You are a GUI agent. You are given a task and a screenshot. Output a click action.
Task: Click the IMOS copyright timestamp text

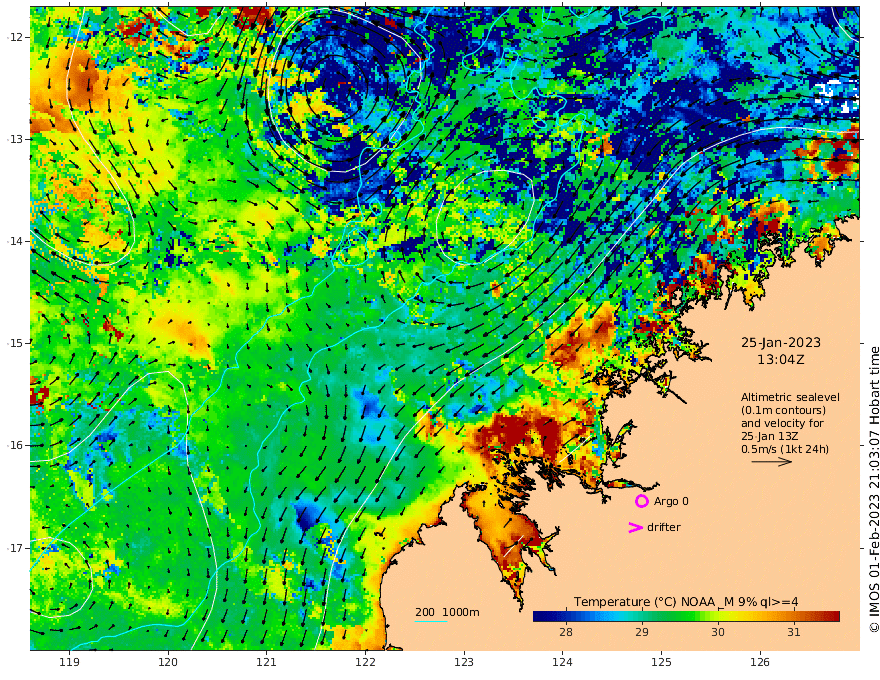874,489
